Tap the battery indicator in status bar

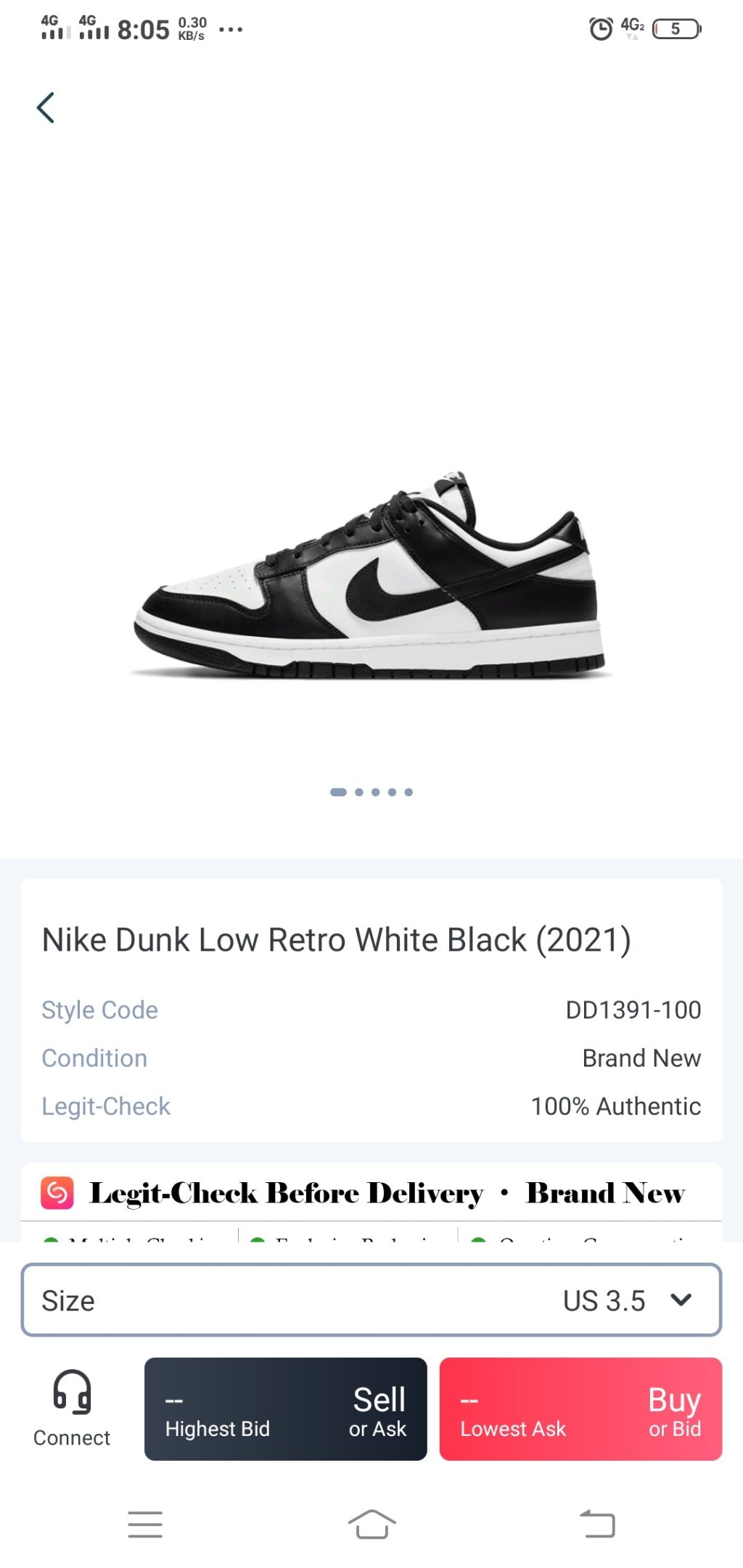pyautogui.click(x=676, y=29)
